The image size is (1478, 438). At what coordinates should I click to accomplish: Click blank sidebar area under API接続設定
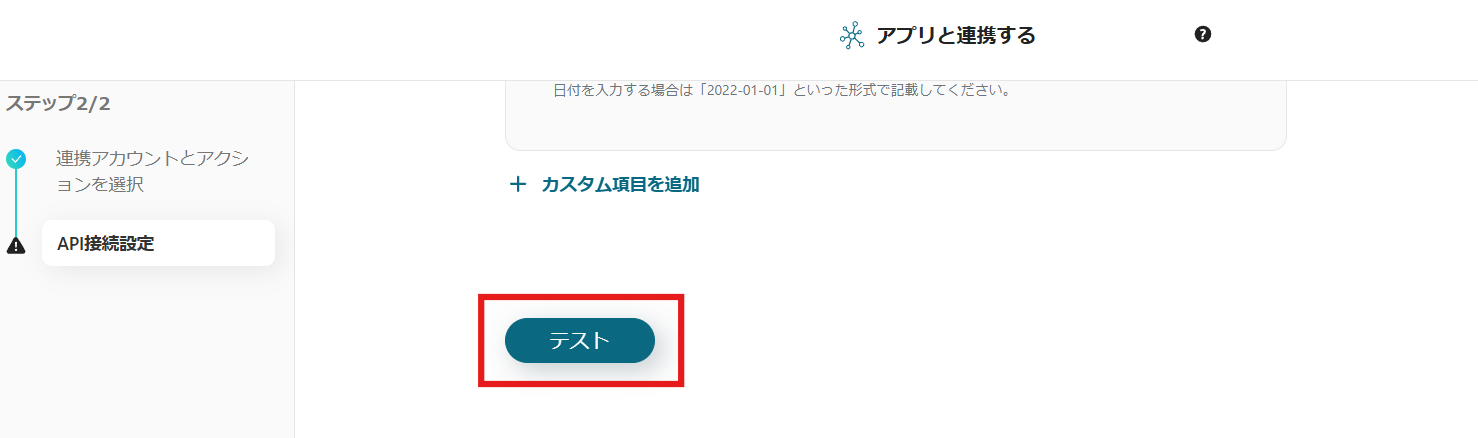click(147, 350)
